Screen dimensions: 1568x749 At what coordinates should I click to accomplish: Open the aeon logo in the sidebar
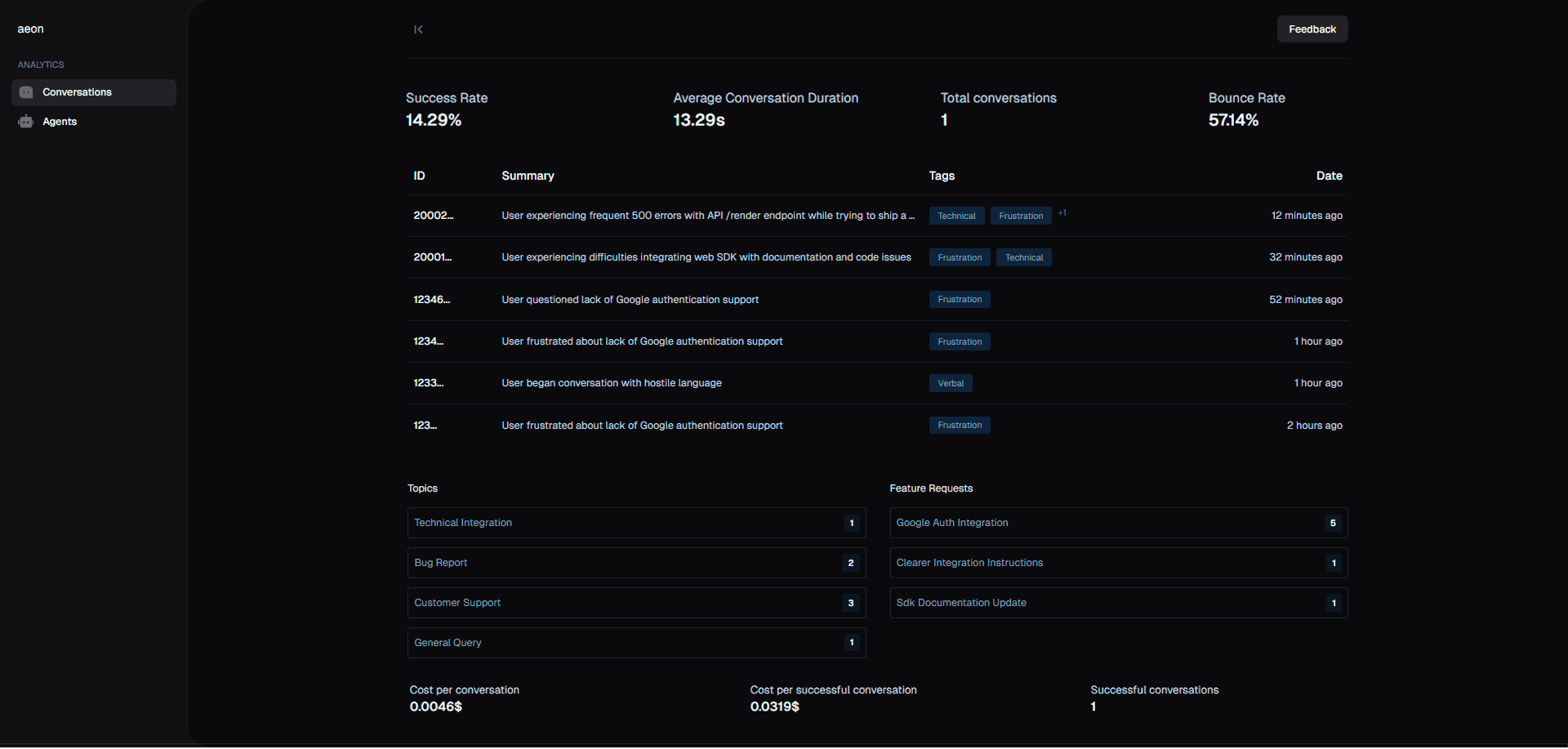tap(30, 29)
